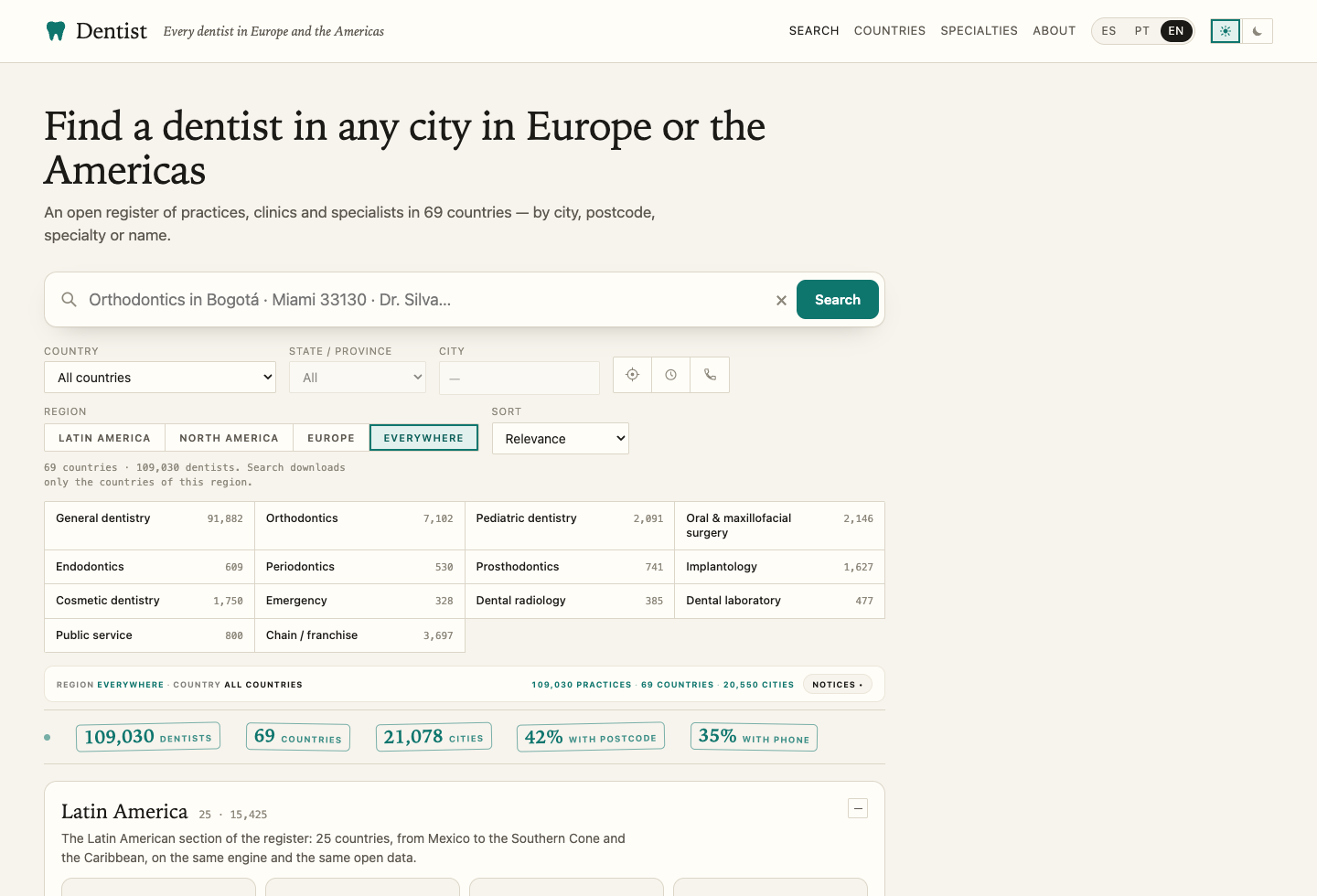Select the EN language option
The height and width of the screenshot is (896, 1317).
pos(1176,31)
